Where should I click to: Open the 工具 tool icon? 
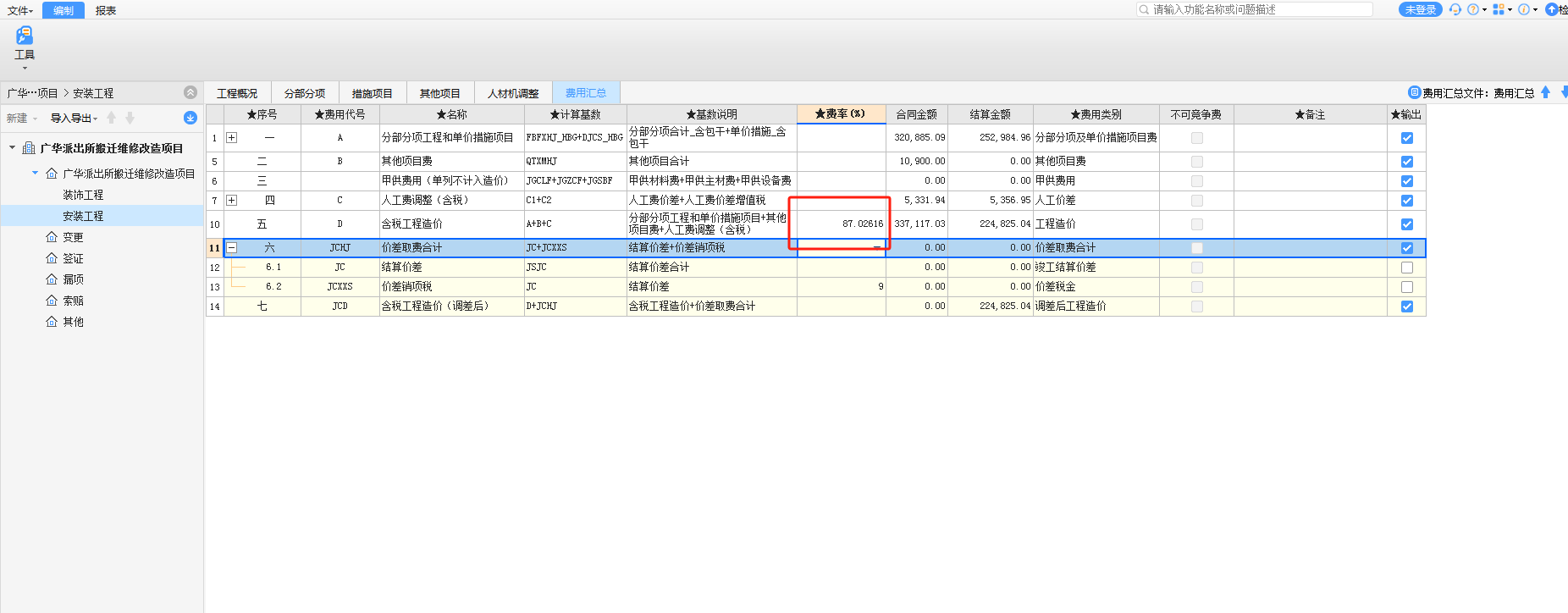[x=25, y=36]
